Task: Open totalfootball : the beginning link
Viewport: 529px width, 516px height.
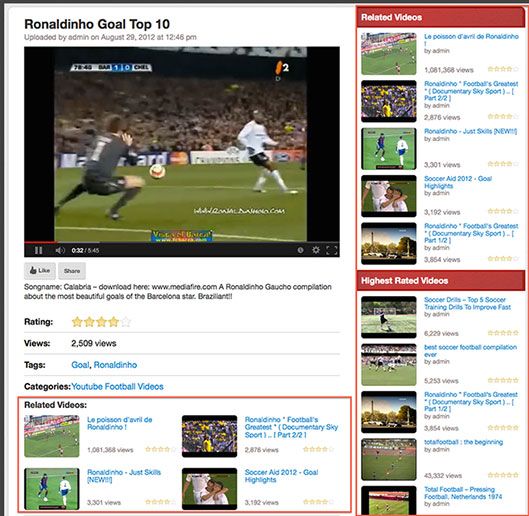Action: point(463,442)
